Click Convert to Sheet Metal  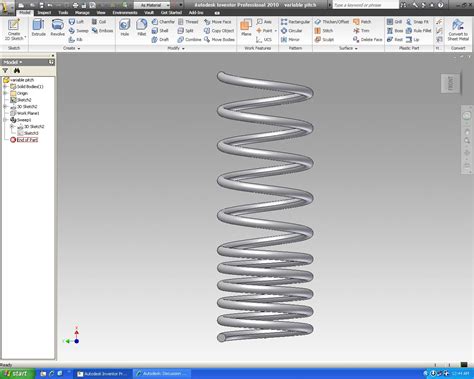pyautogui.click(x=458, y=30)
